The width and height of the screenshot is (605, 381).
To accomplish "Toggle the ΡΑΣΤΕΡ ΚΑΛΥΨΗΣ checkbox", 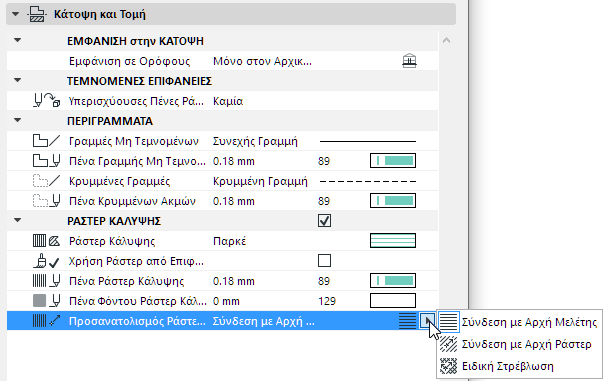I will click(x=324, y=221).
